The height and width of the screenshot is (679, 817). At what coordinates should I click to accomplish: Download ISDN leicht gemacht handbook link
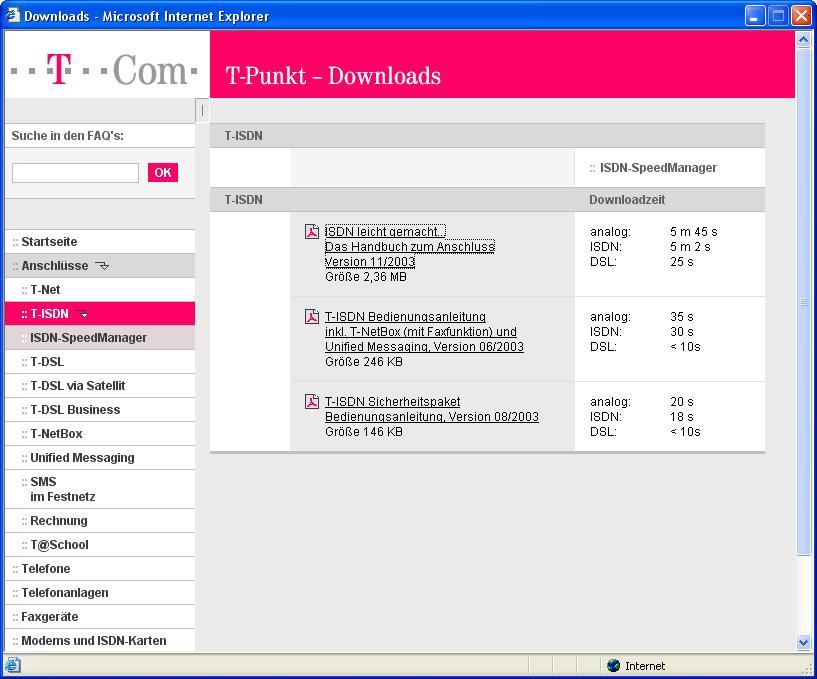point(410,246)
